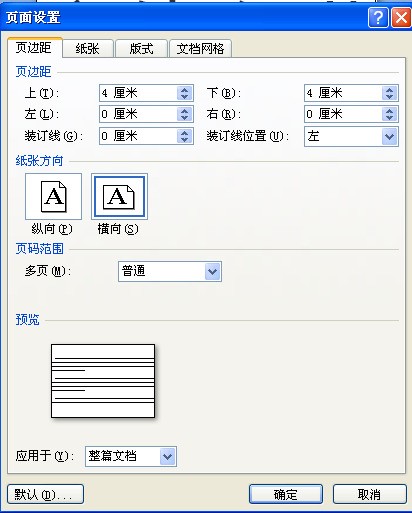Increase the 装订线 gutter value
This screenshot has width=412, height=513.
(x=185, y=132)
